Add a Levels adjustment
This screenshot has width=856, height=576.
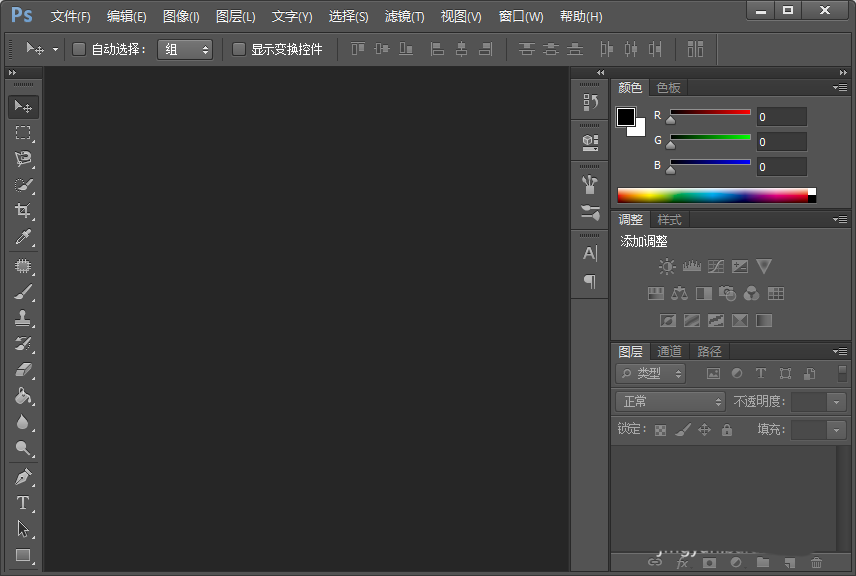[x=692, y=266]
